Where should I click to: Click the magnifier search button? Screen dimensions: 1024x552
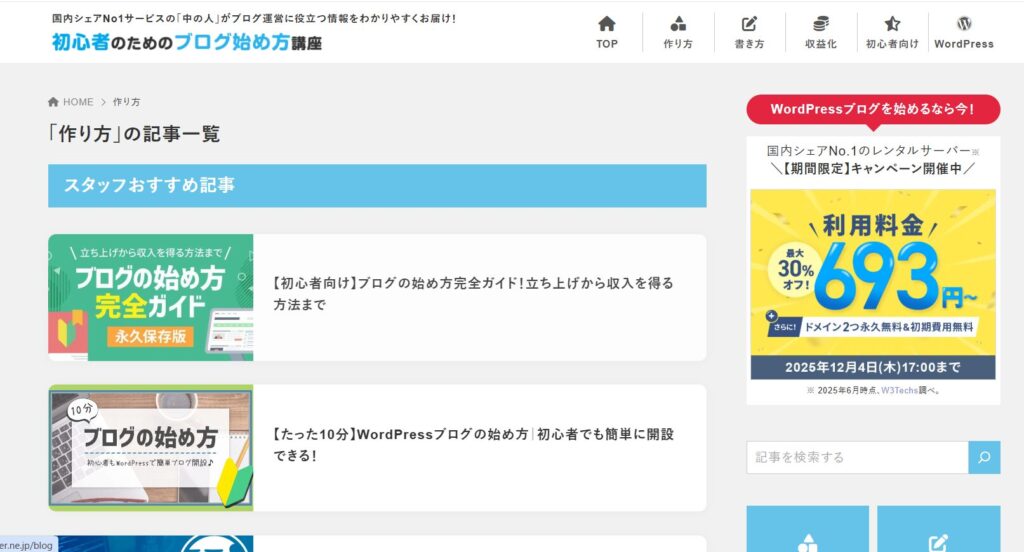pyautogui.click(x=983, y=457)
